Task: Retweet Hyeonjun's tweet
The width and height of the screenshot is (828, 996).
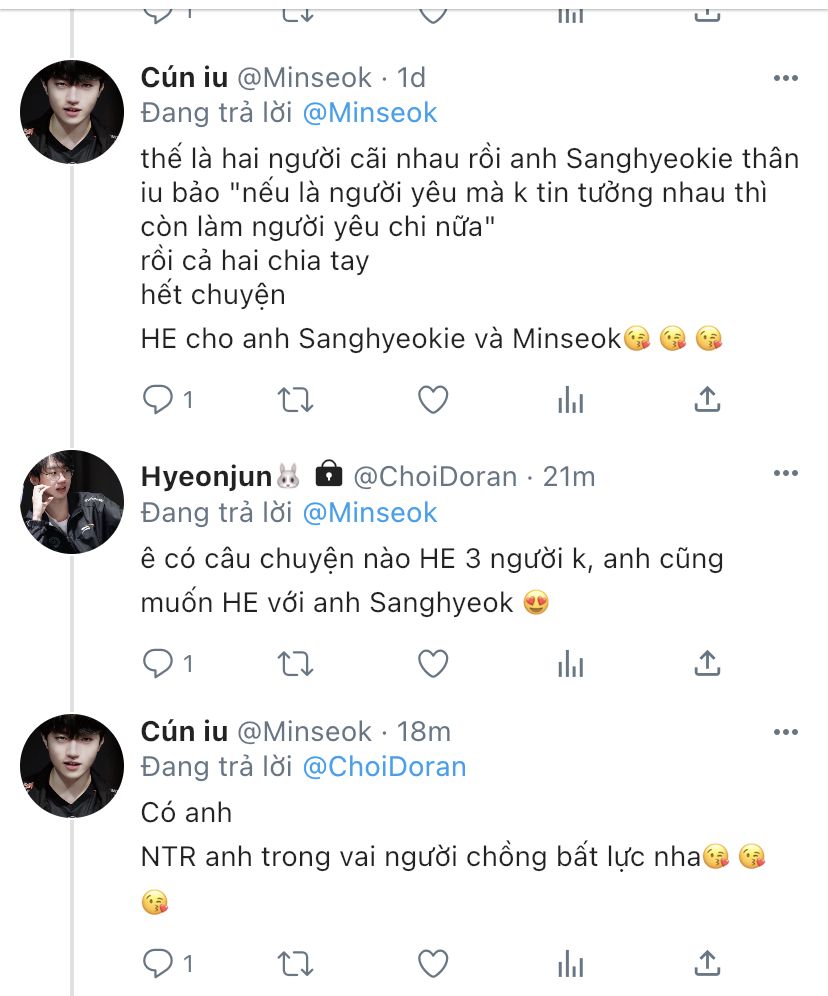Action: 295,663
